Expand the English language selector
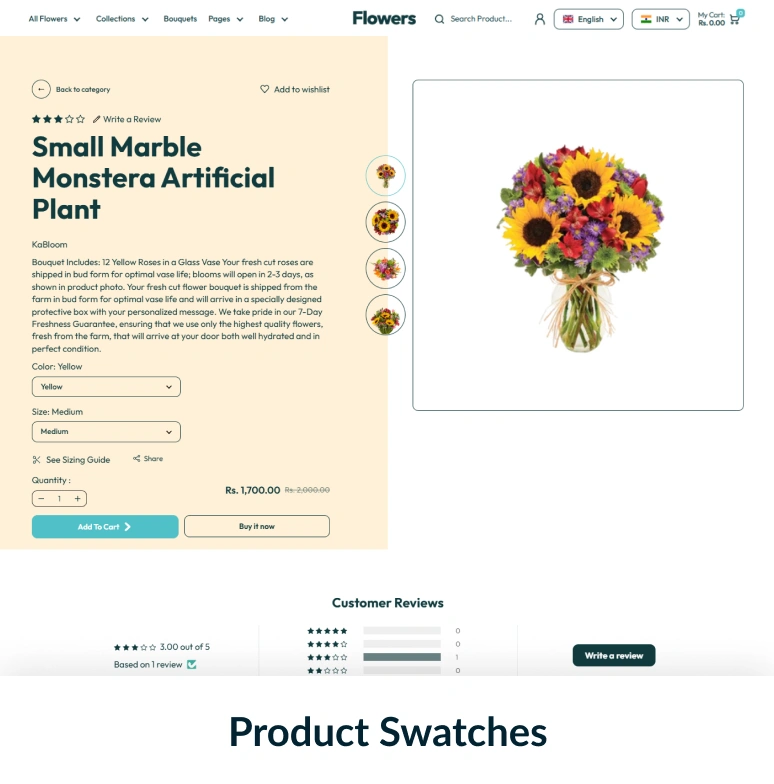The width and height of the screenshot is (774, 784). tap(588, 19)
